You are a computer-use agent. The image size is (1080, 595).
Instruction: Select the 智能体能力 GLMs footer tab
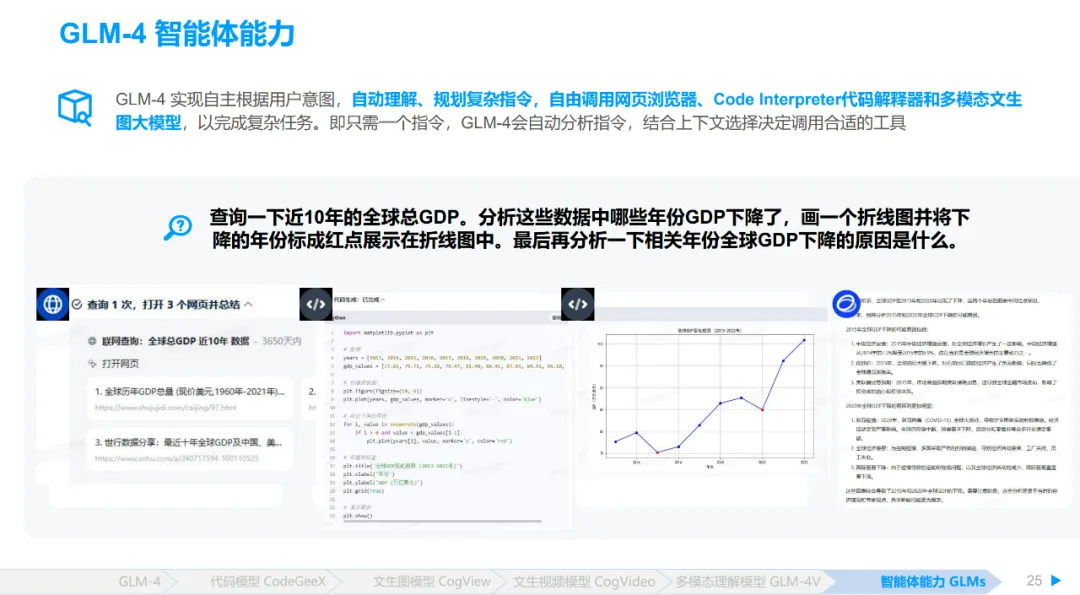pyautogui.click(x=933, y=582)
